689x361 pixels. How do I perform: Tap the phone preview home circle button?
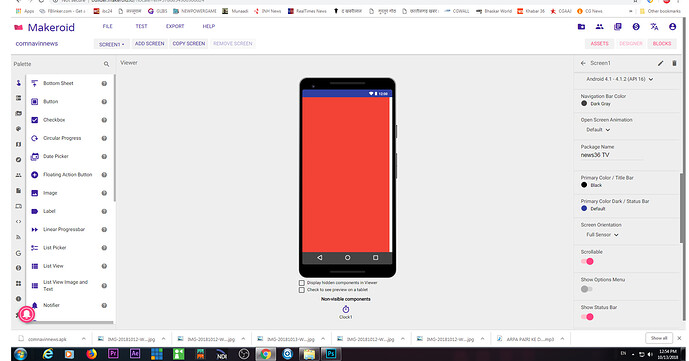pyautogui.click(x=348, y=258)
